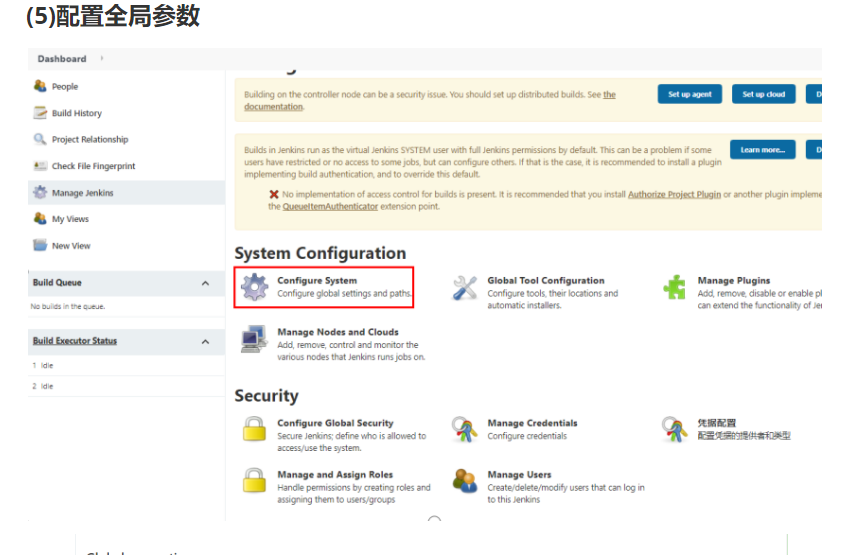The width and height of the screenshot is (868, 555).
Task: Click the Manage Users people icon
Action: tap(464, 481)
